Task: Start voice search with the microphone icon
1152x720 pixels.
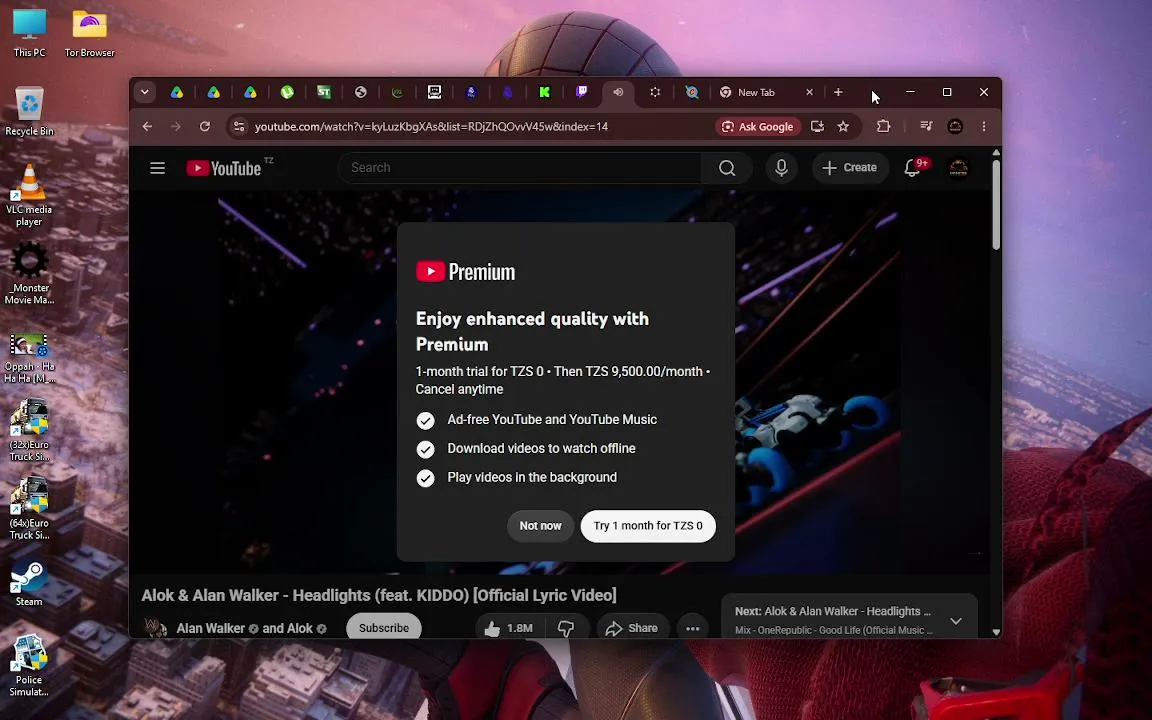Action: click(782, 168)
